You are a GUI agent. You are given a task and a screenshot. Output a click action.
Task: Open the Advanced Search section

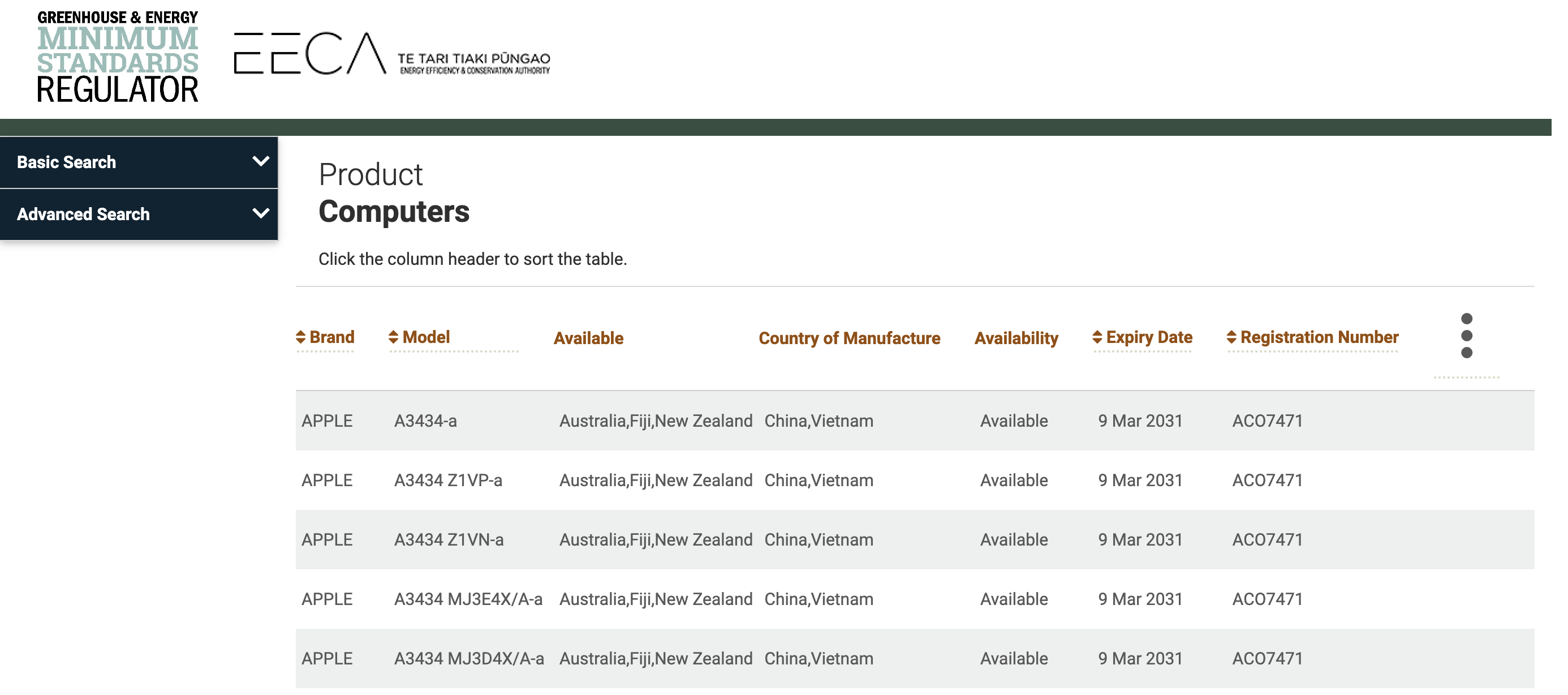(x=83, y=214)
